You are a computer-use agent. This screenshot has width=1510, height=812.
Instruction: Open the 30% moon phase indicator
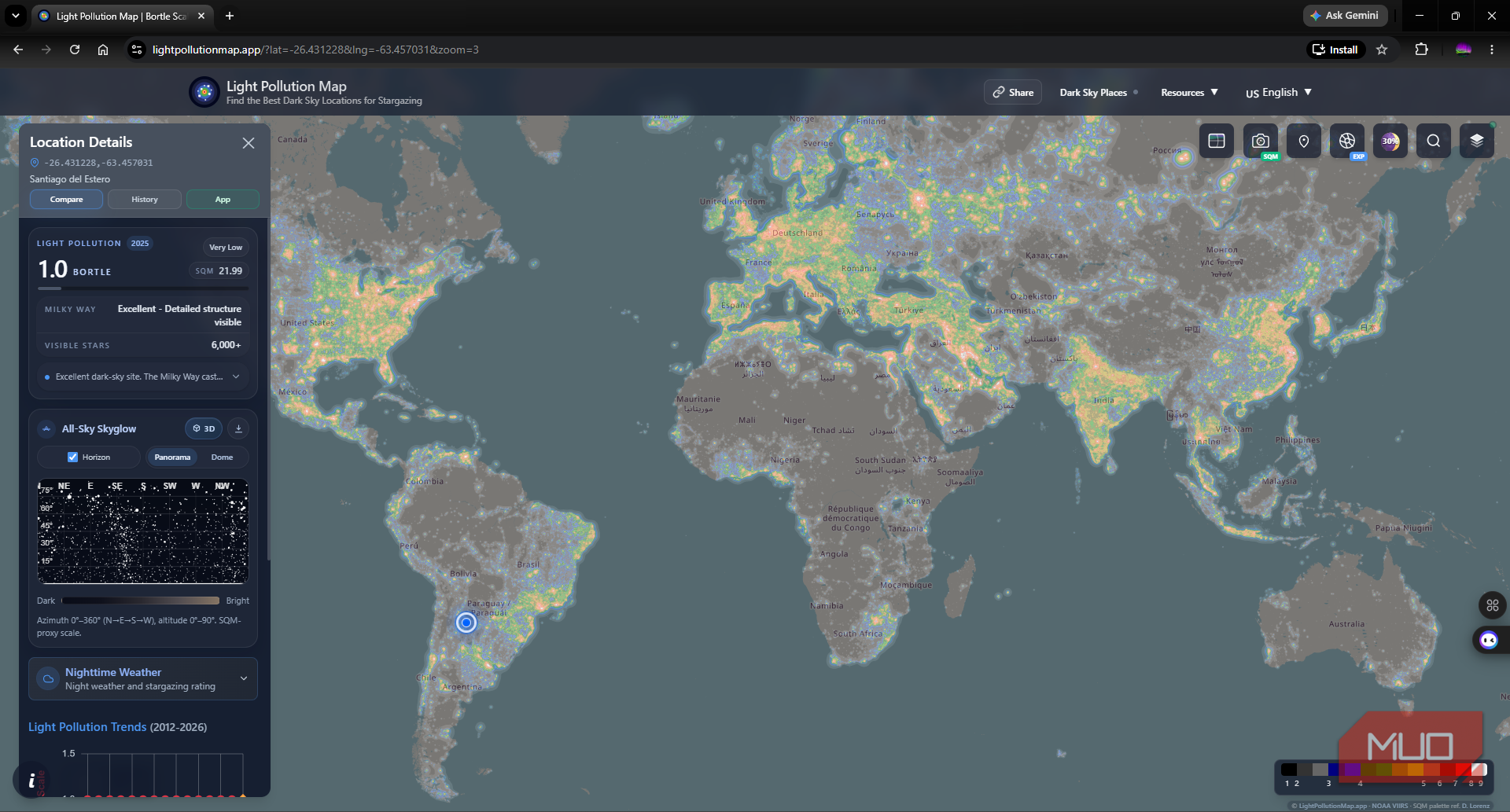(1390, 141)
